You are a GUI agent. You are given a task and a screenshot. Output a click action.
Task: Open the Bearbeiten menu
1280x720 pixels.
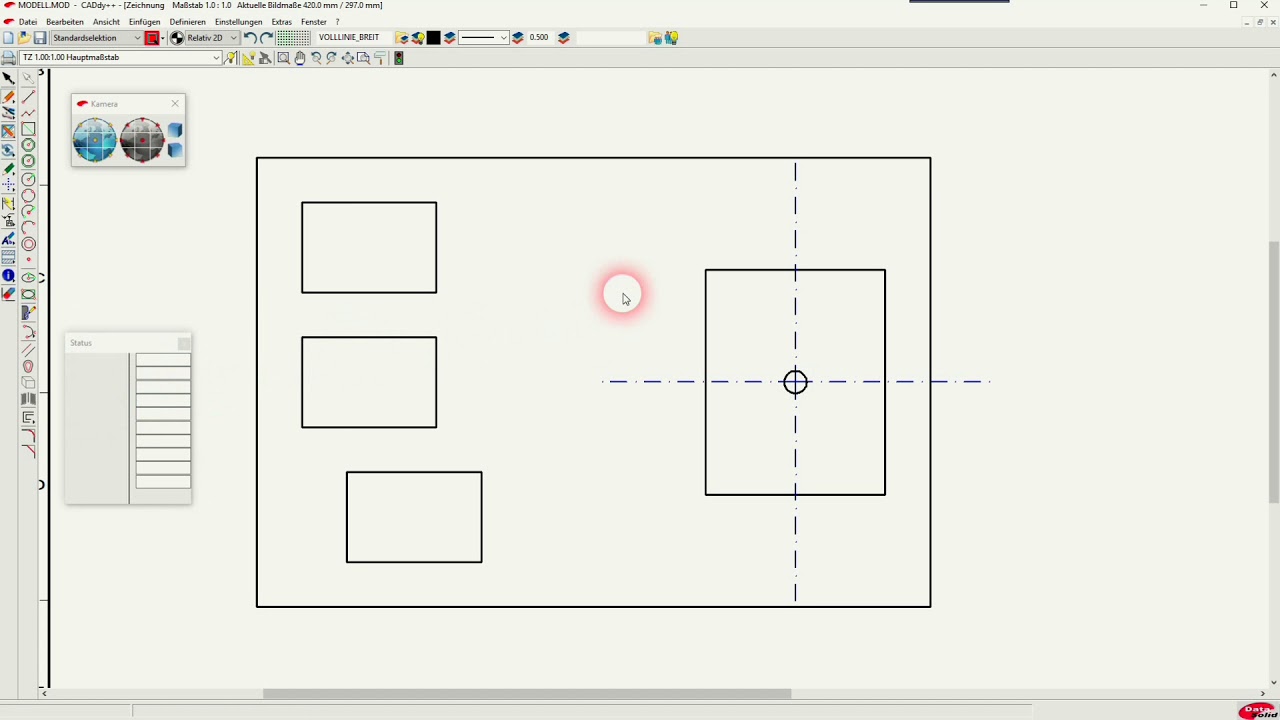tap(65, 21)
